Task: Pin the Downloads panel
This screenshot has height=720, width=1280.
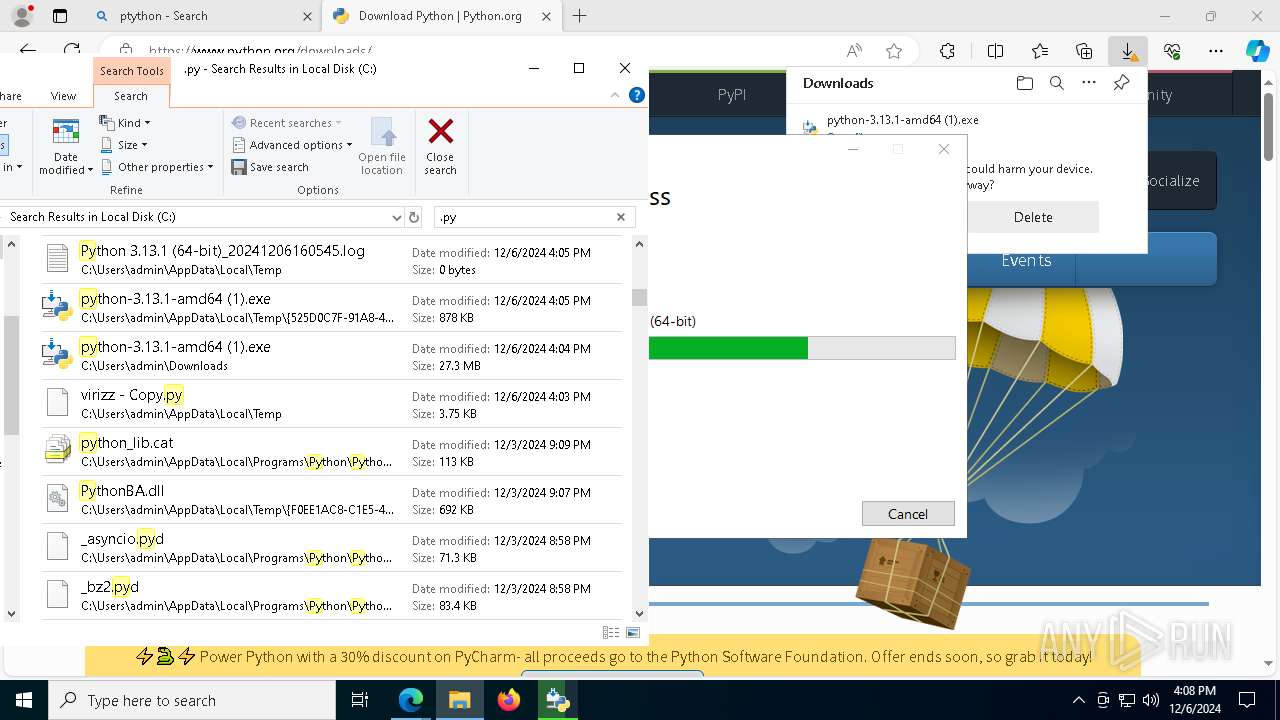Action: coord(1121,83)
